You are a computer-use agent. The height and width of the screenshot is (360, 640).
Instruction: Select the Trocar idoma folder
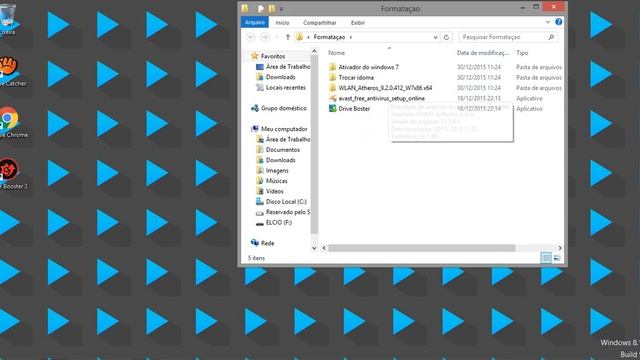tap(356, 78)
